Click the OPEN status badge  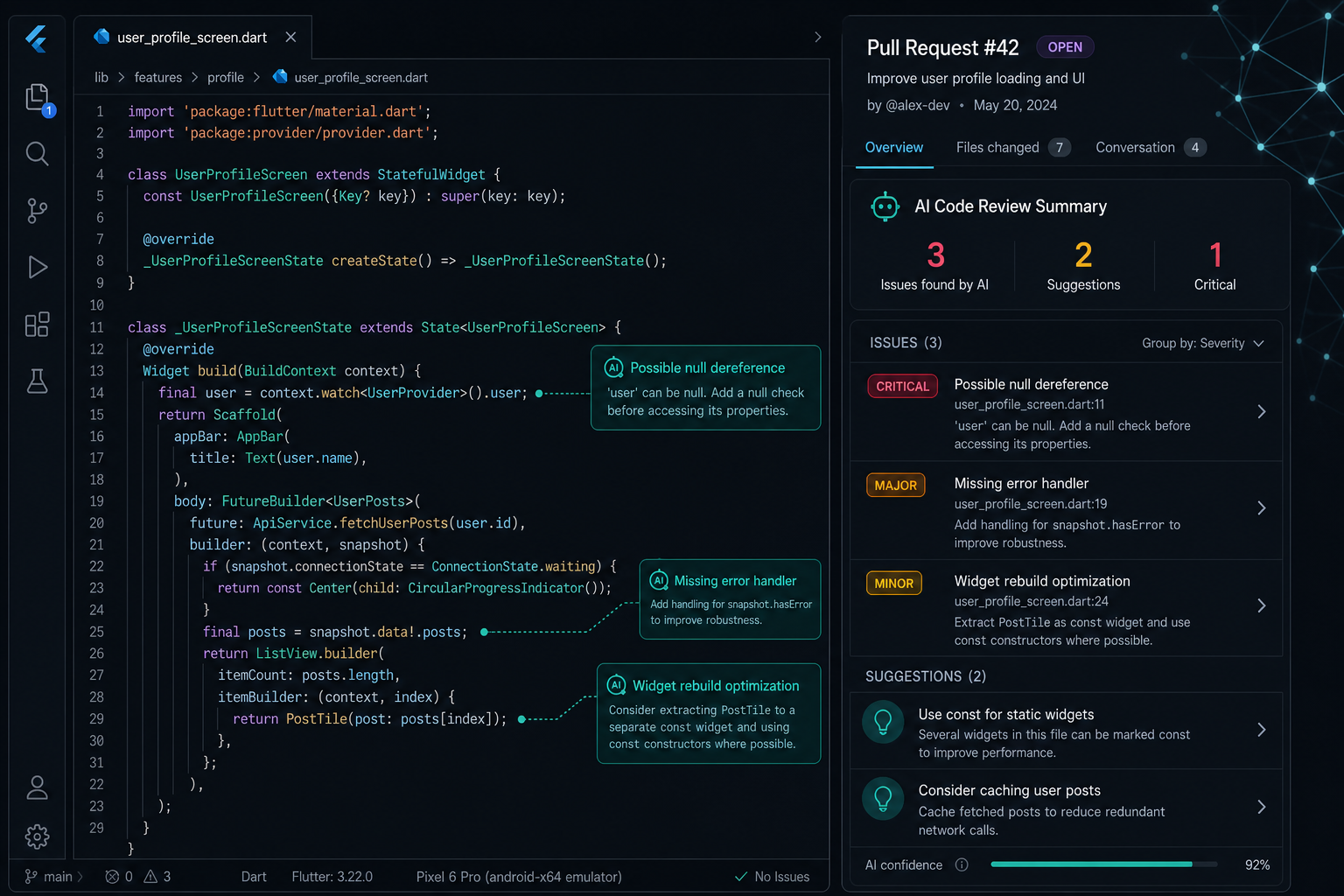(1065, 47)
